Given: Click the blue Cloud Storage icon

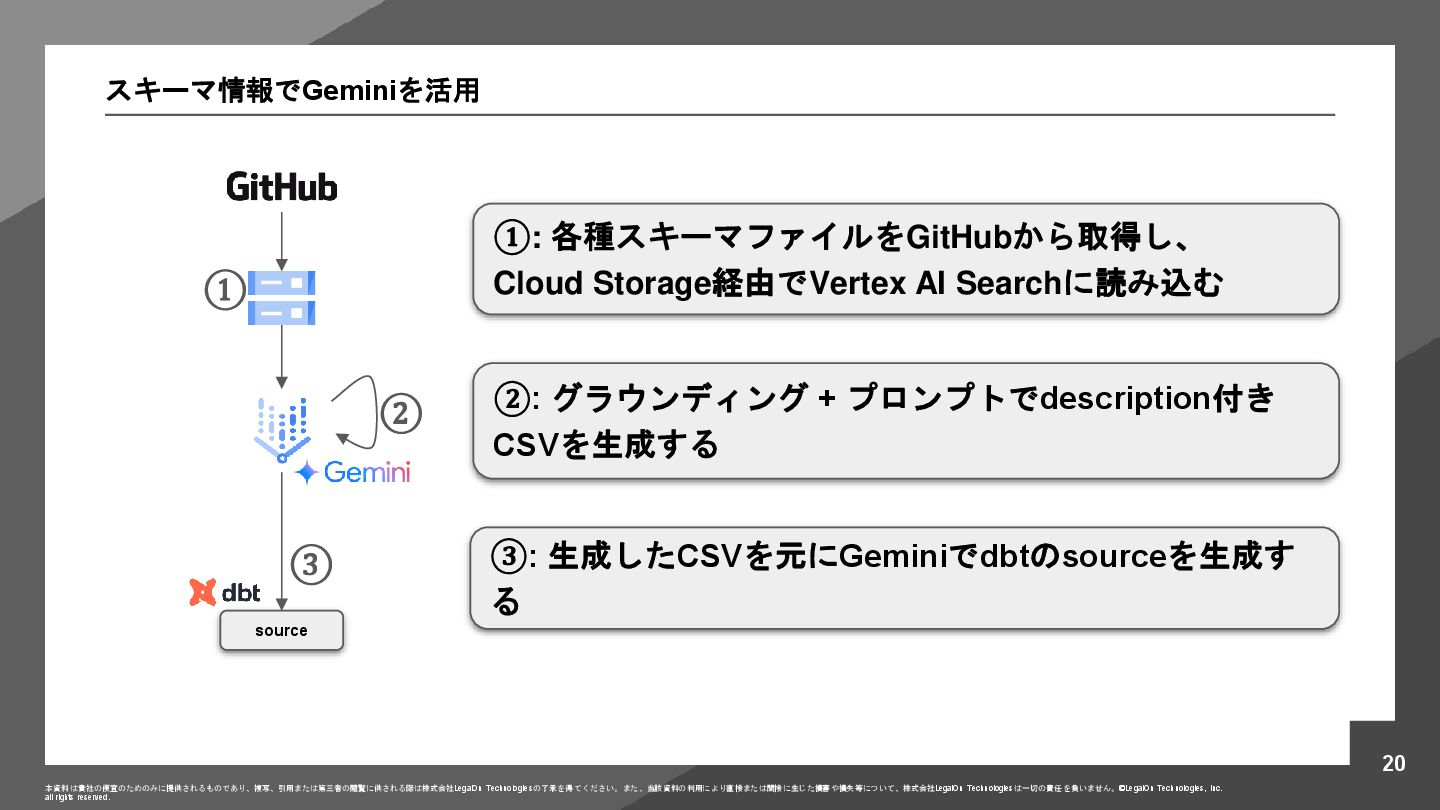Looking at the screenshot, I should [281, 297].
